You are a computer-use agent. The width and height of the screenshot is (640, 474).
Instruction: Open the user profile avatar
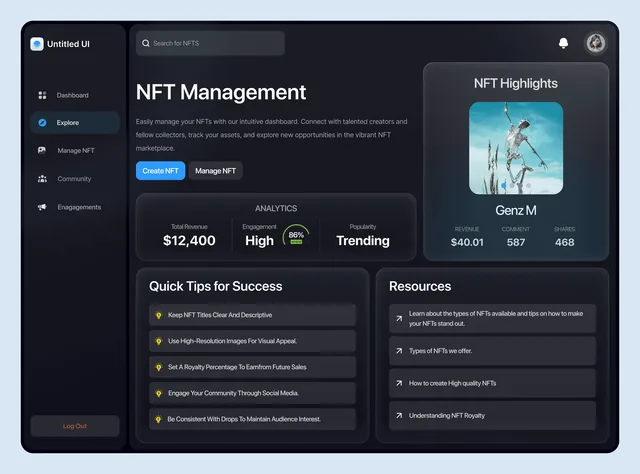pos(596,43)
